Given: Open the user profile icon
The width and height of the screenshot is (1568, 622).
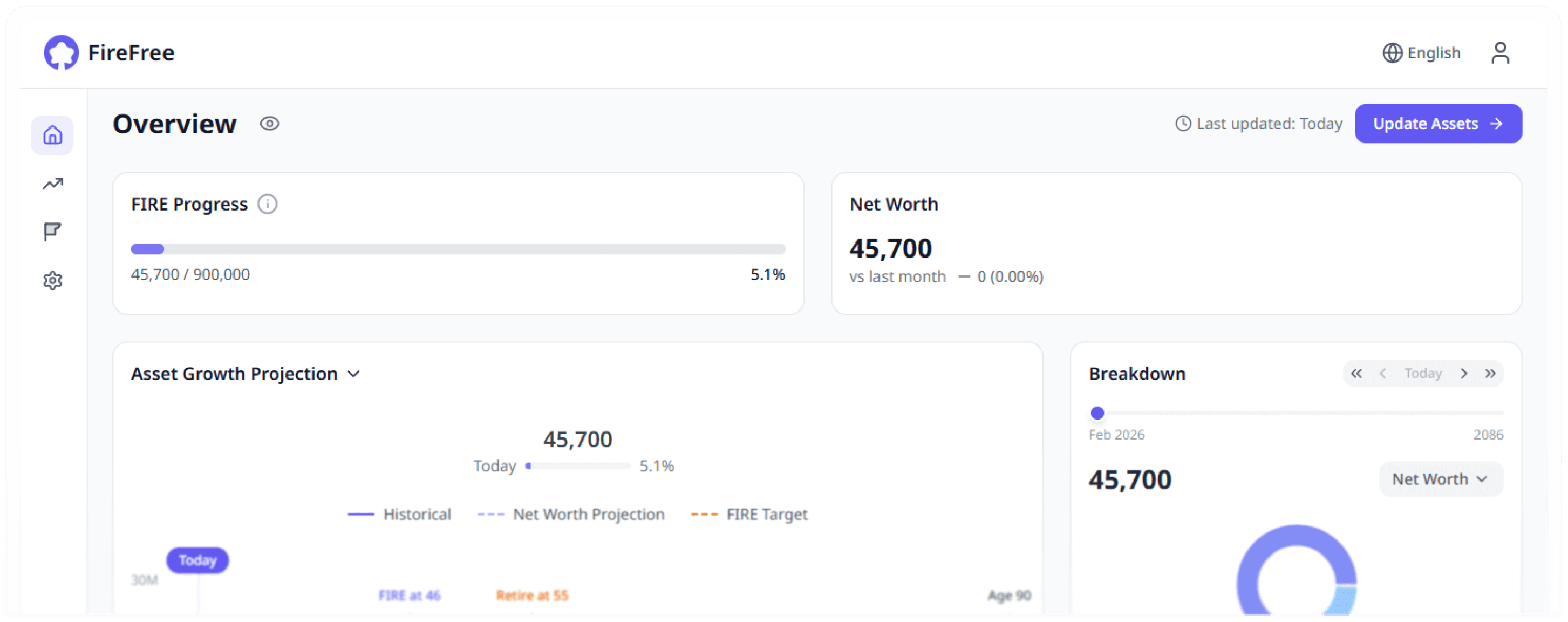Looking at the screenshot, I should [x=1501, y=53].
